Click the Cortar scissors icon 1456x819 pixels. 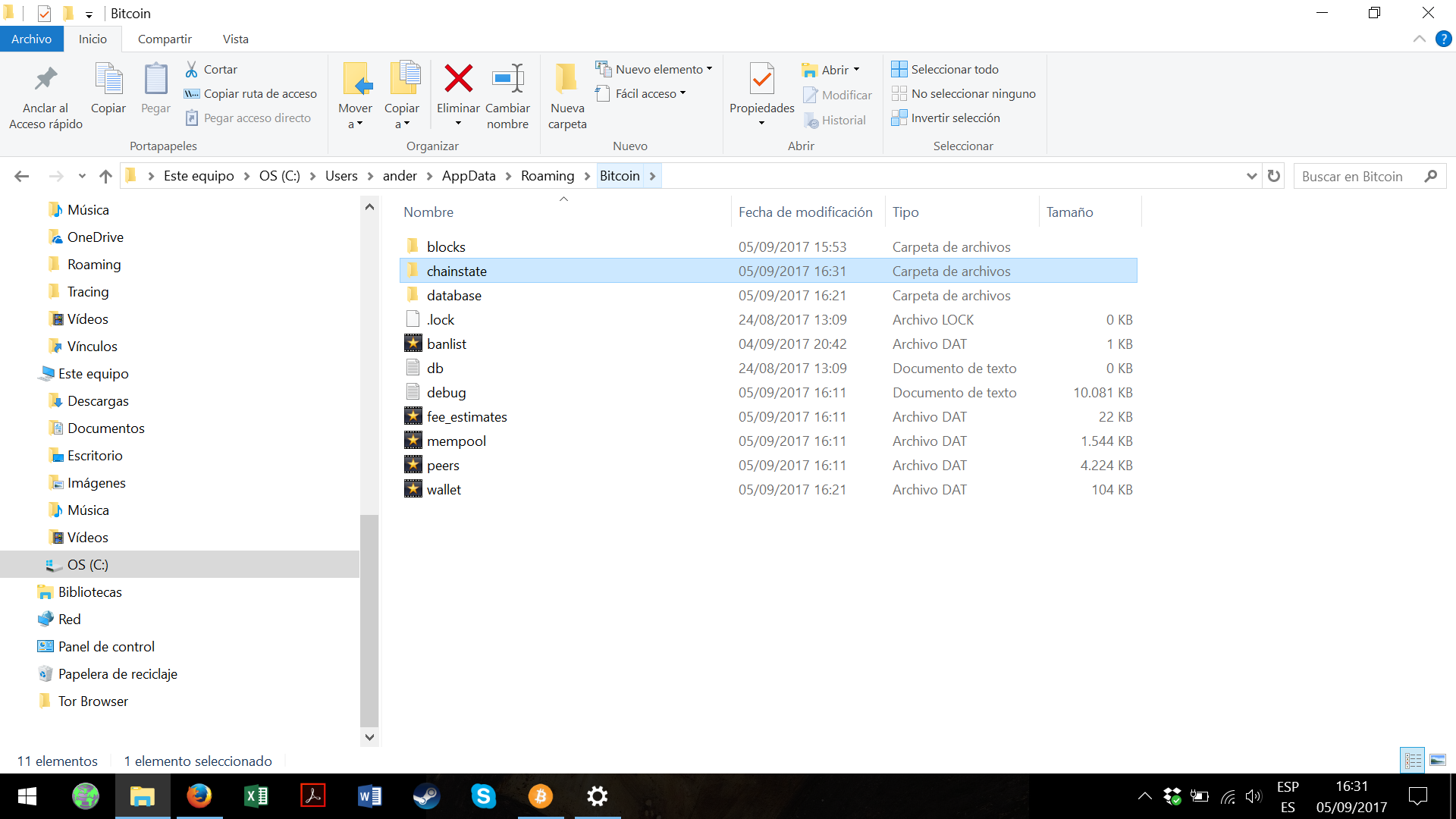tap(192, 69)
